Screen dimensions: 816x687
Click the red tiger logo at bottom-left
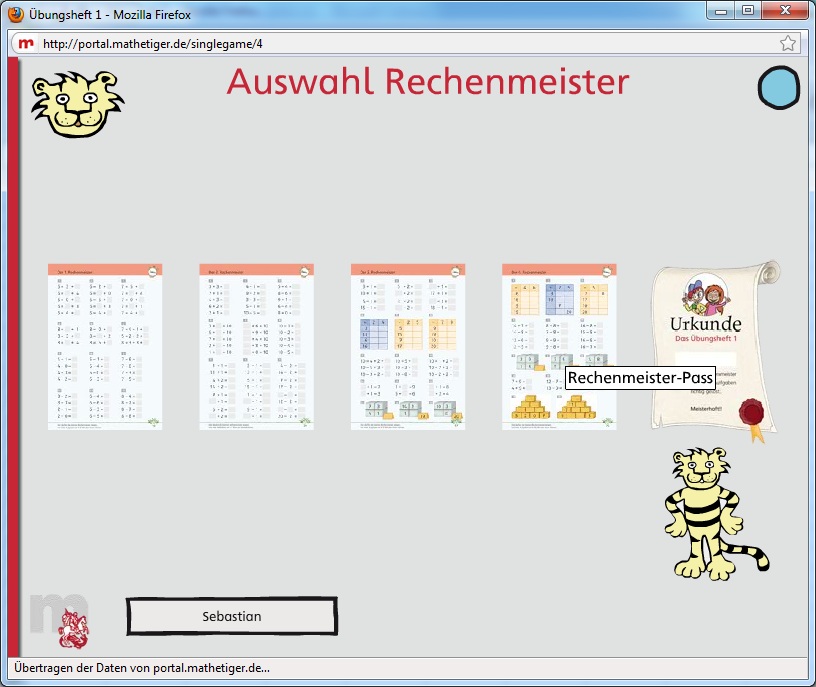click(x=75, y=630)
